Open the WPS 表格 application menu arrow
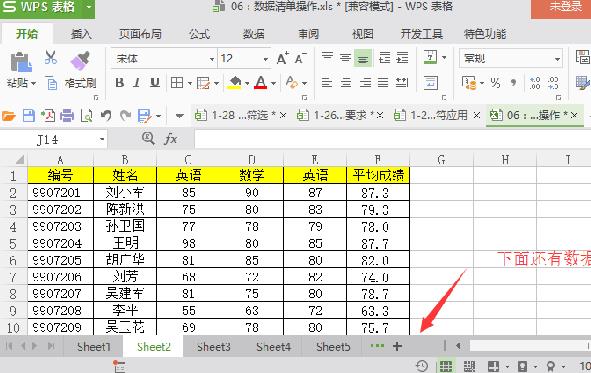The image size is (591, 373). 89,7
